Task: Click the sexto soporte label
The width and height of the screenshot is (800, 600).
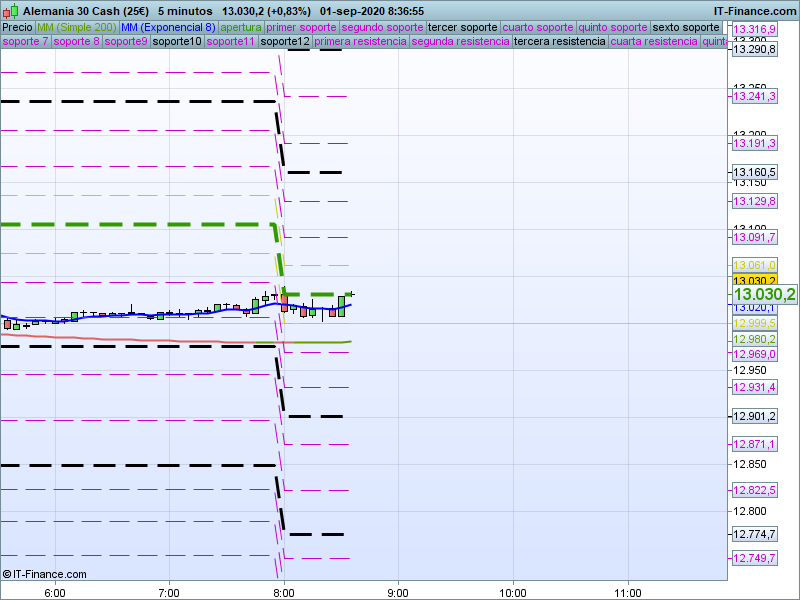Action: 686,27
